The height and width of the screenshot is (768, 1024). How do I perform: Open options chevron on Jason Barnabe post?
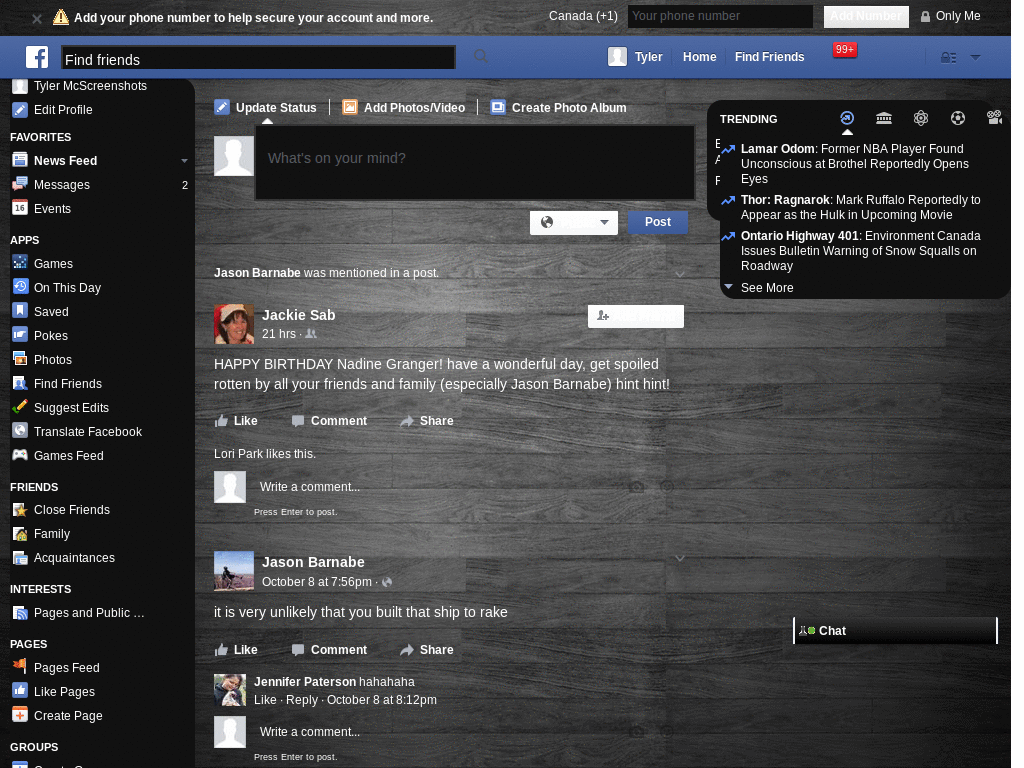[680, 558]
